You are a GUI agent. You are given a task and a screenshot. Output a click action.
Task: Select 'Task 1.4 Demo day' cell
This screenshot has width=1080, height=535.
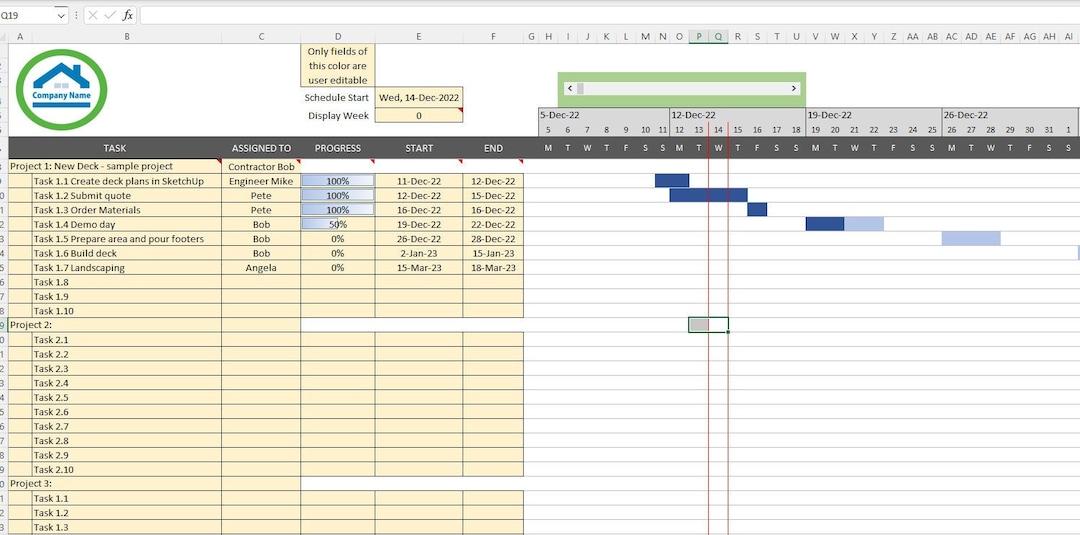127,224
